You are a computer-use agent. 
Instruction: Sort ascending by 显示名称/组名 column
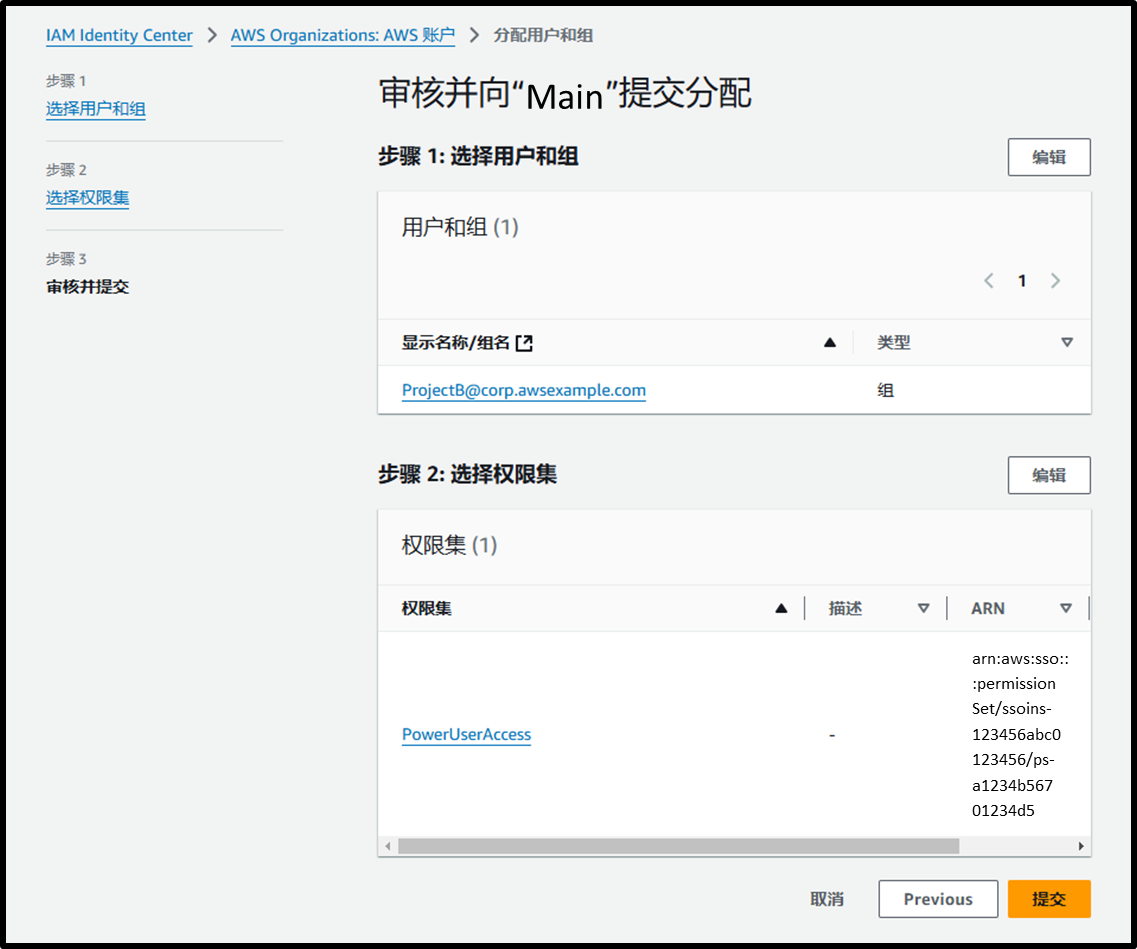[x=830, y=342]
